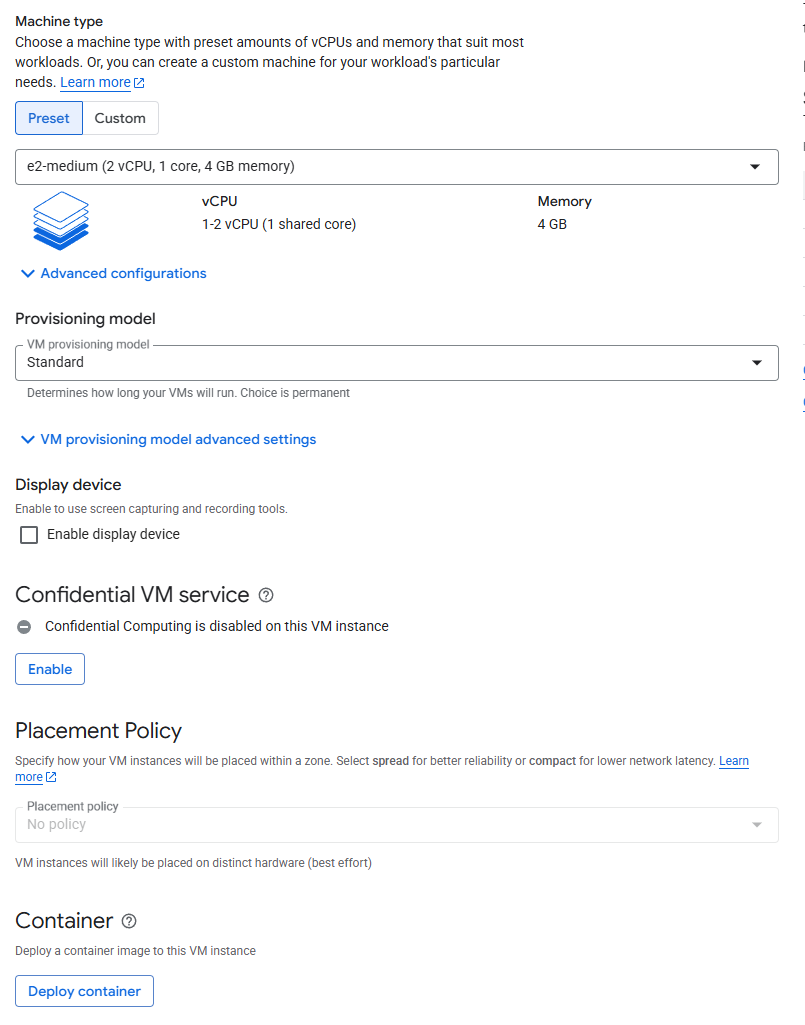Open the Placement policy No policy dropdown
Viewport: 805px width, 1025px height.
click(x=396, y=825)
